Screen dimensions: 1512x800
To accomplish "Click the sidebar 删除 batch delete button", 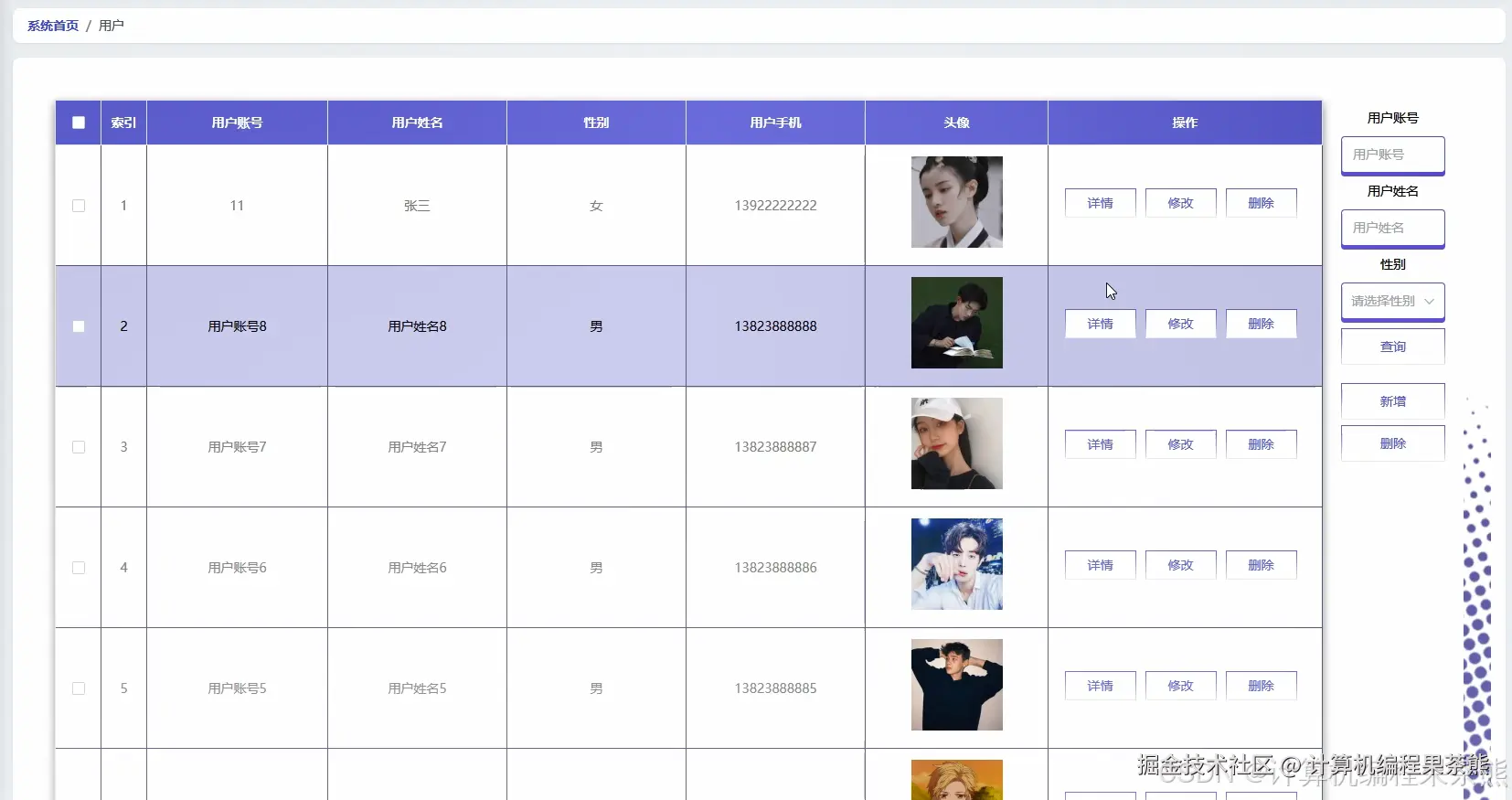I will [x=1392, y=443].
